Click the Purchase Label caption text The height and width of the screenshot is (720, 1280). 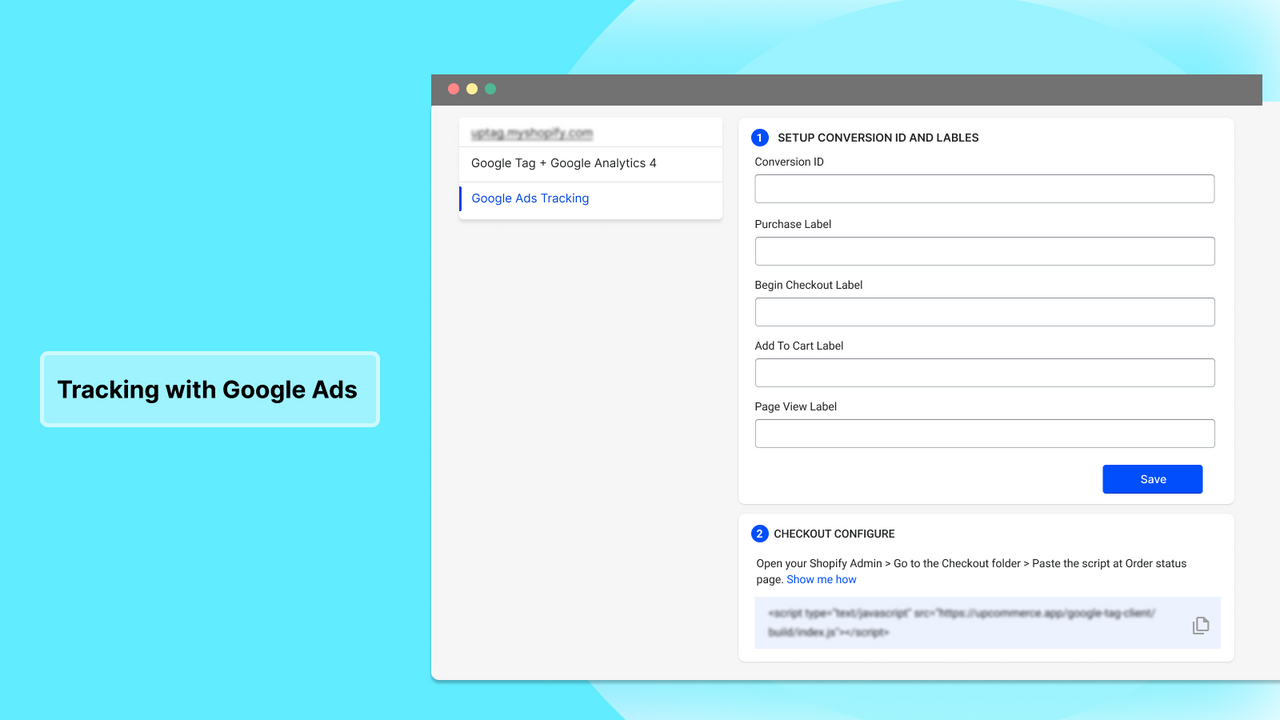(793, 224)
